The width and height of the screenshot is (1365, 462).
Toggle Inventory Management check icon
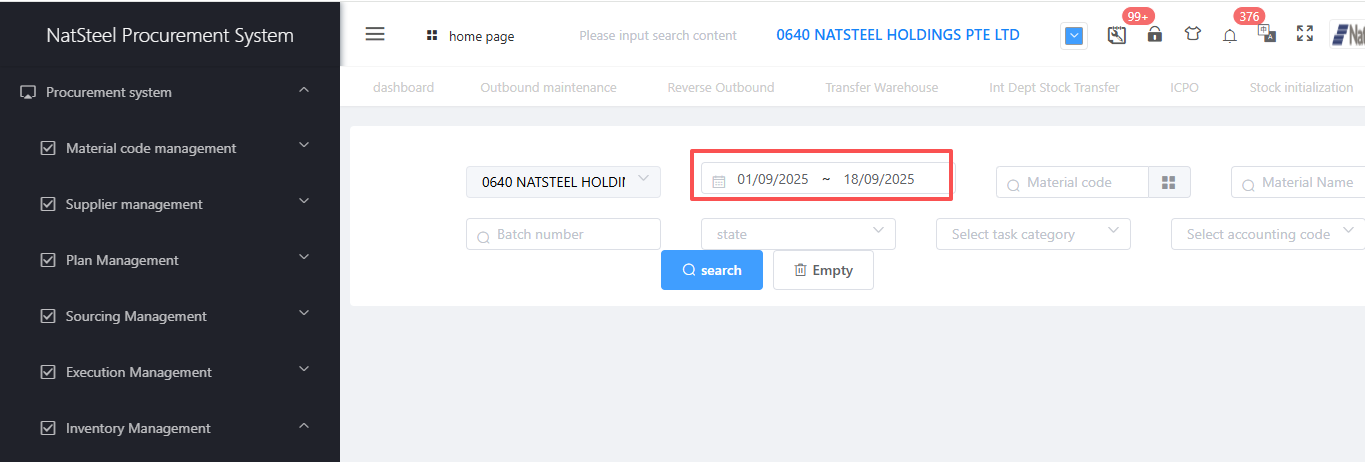[x=47, y=428]
